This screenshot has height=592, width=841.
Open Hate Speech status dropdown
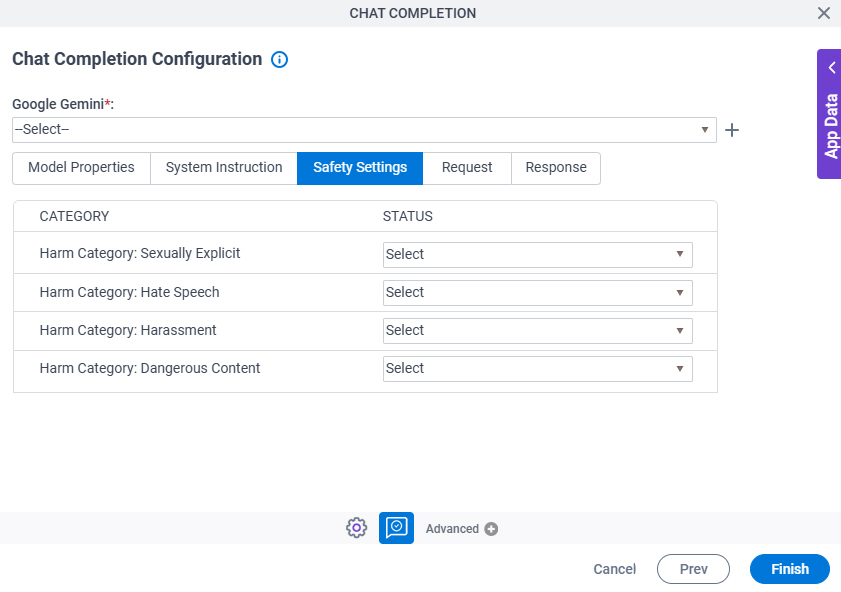[537, 293]
